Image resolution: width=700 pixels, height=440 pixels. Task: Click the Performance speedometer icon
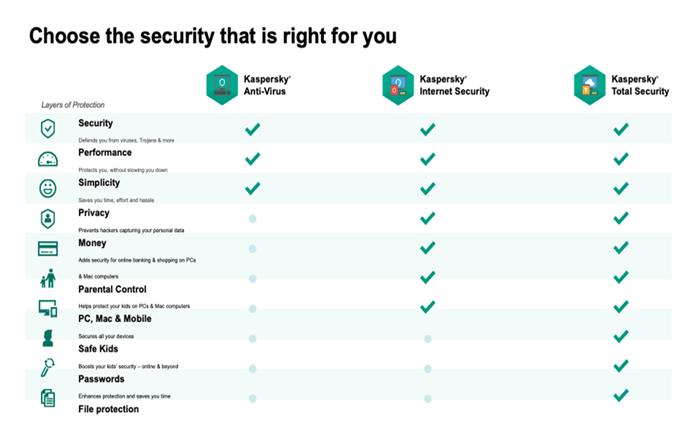click(x=48, y=159)
